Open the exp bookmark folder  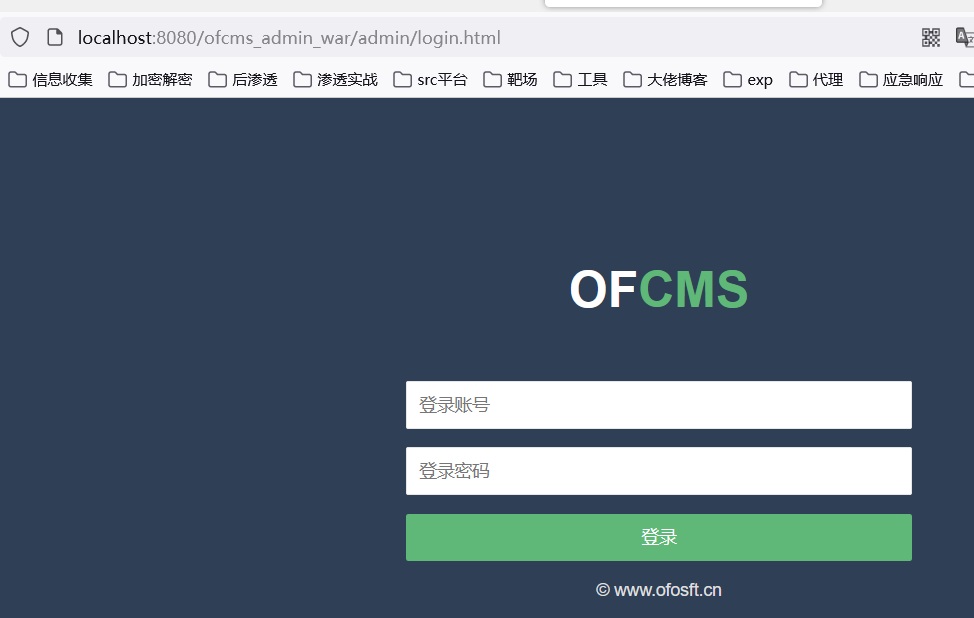[748, 80]
